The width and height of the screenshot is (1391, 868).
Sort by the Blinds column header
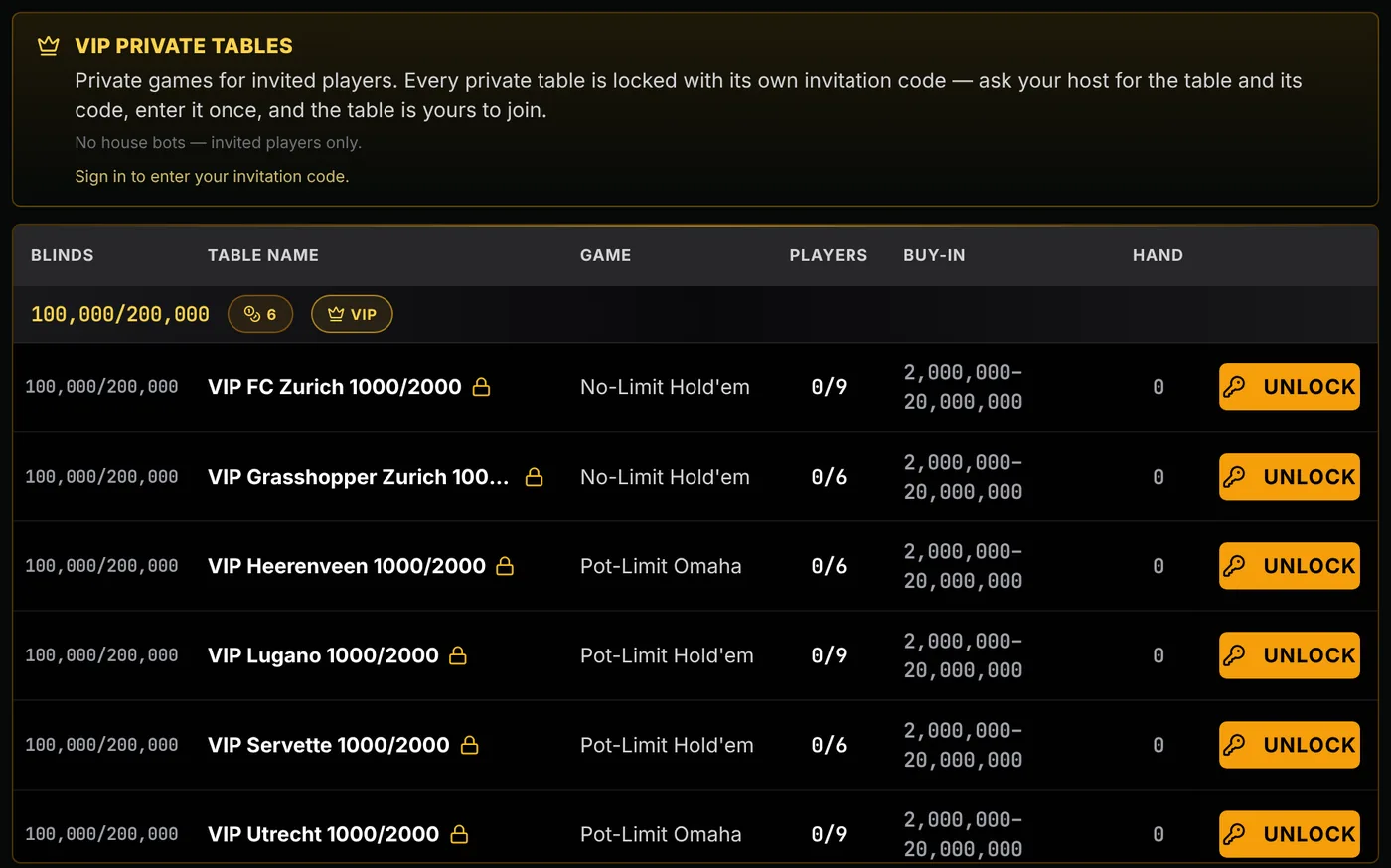(x=63, y=255)
